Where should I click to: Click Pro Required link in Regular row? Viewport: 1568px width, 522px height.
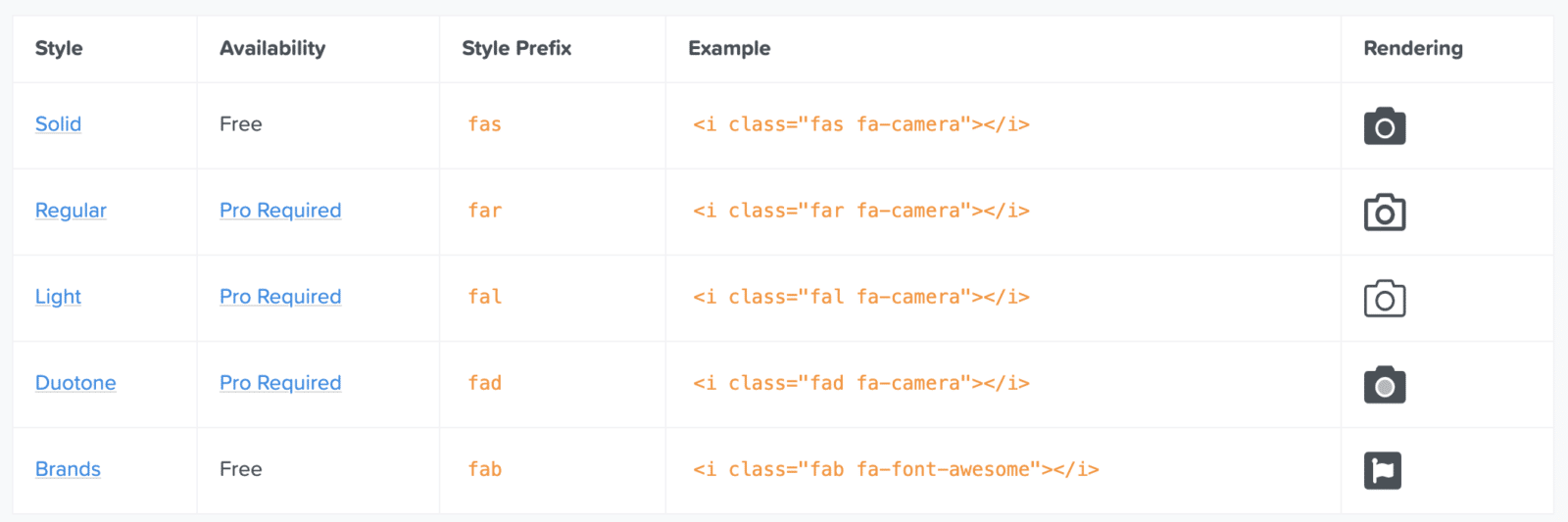[280, 211]
